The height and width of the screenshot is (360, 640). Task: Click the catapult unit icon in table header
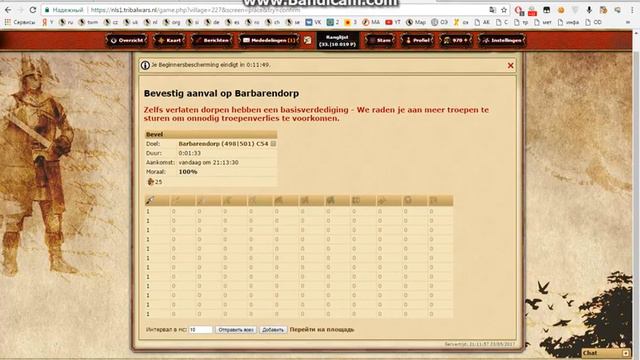[x=382, y=200]
